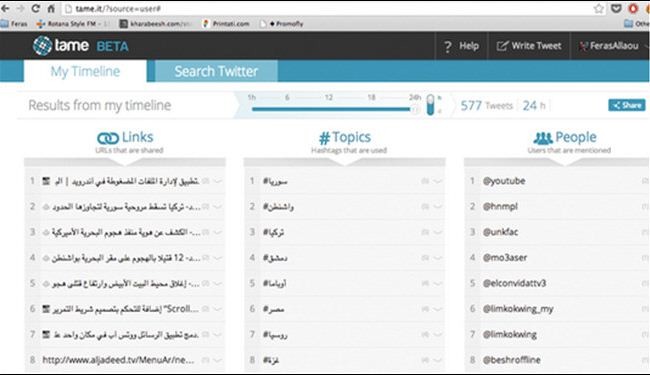
Task: Open Write Tweet in the top bar
Action: pos(529,46)
